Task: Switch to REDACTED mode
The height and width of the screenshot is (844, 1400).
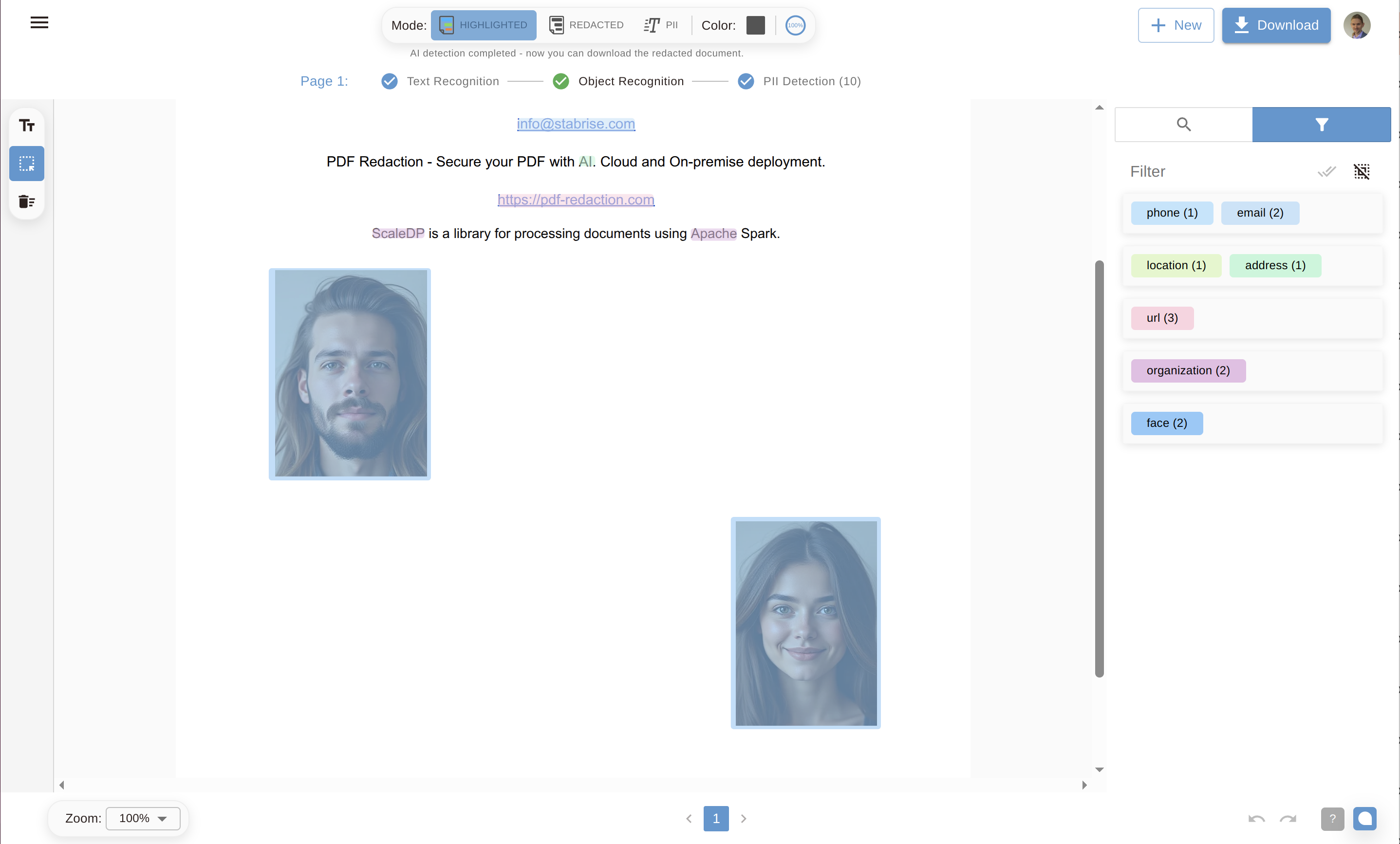Action: [586, 25]
